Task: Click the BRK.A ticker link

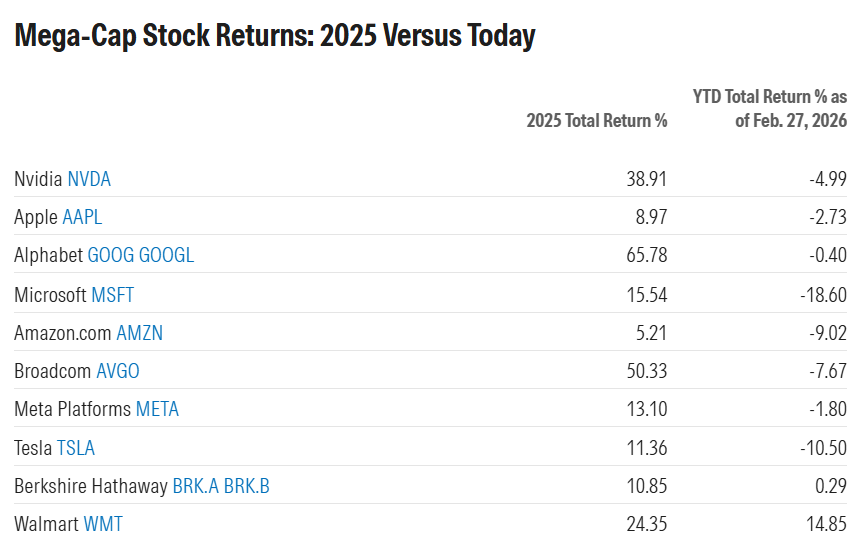Action: [195, 487]
